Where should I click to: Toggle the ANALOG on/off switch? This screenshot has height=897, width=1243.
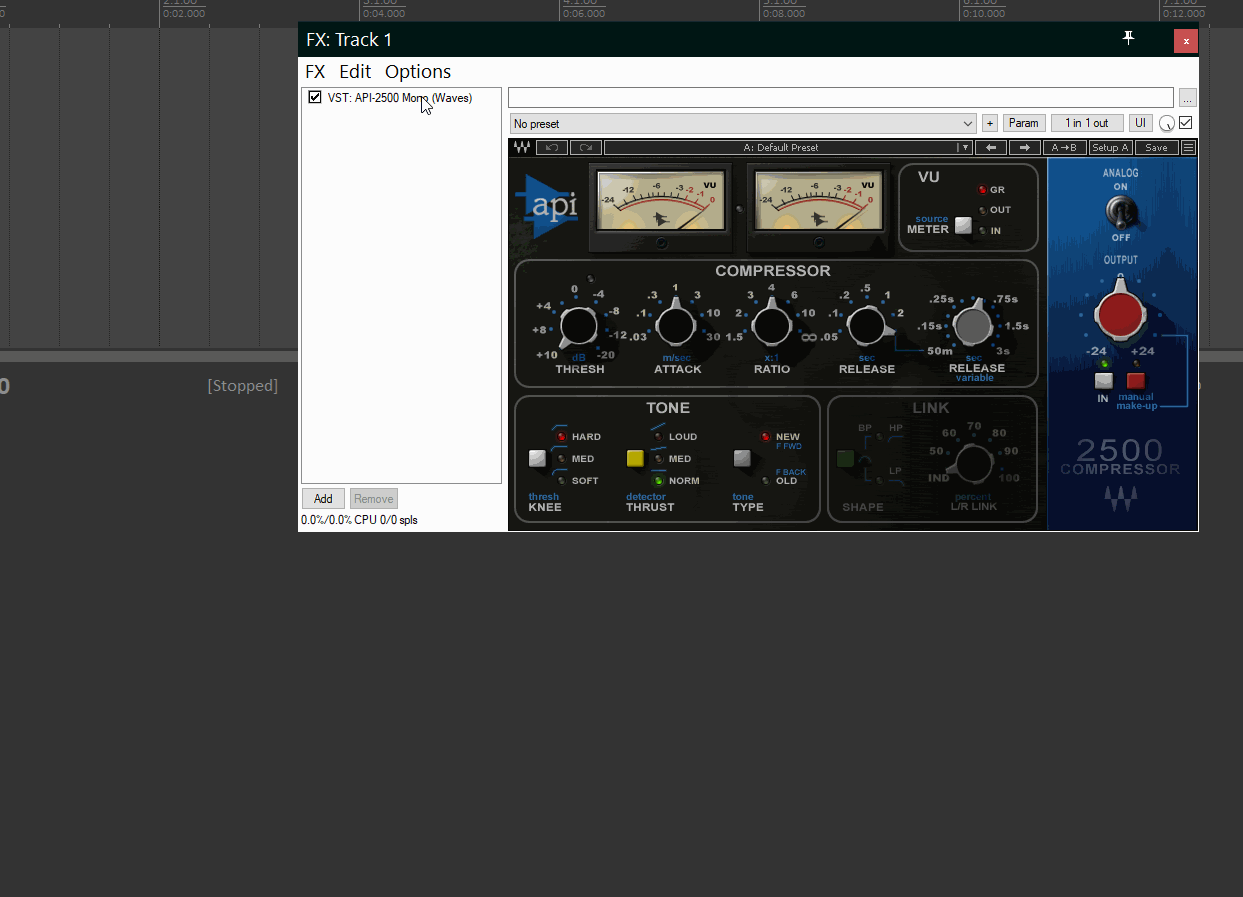(x=1120, y=211)
